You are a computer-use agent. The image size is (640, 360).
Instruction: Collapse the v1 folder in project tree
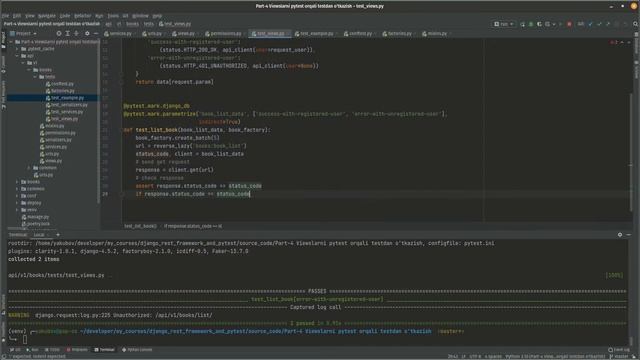(x=23, y=63)
